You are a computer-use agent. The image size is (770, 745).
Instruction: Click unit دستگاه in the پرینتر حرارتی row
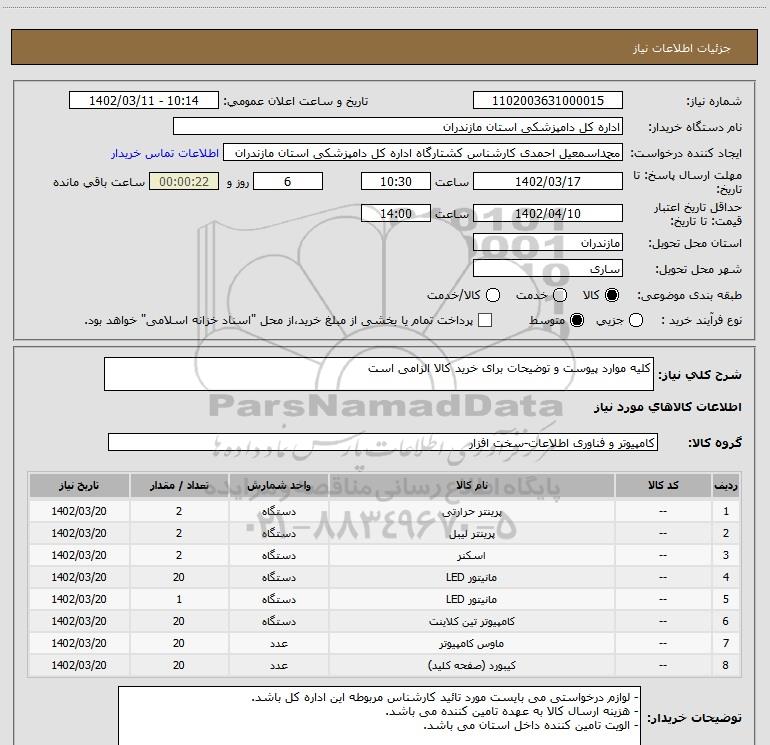pos(278,511)
